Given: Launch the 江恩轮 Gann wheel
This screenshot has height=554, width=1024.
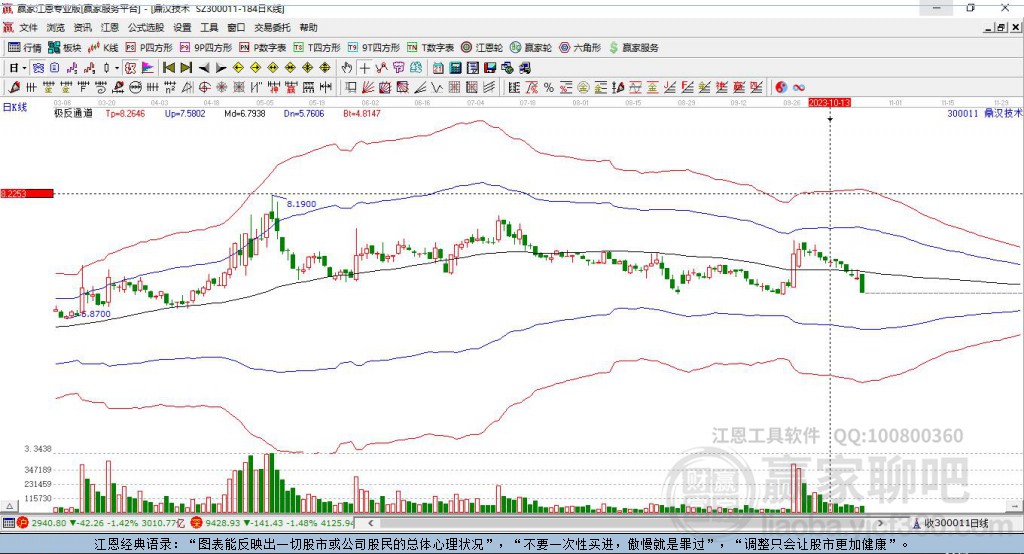Looking at the screenshot, I should 482,48.
